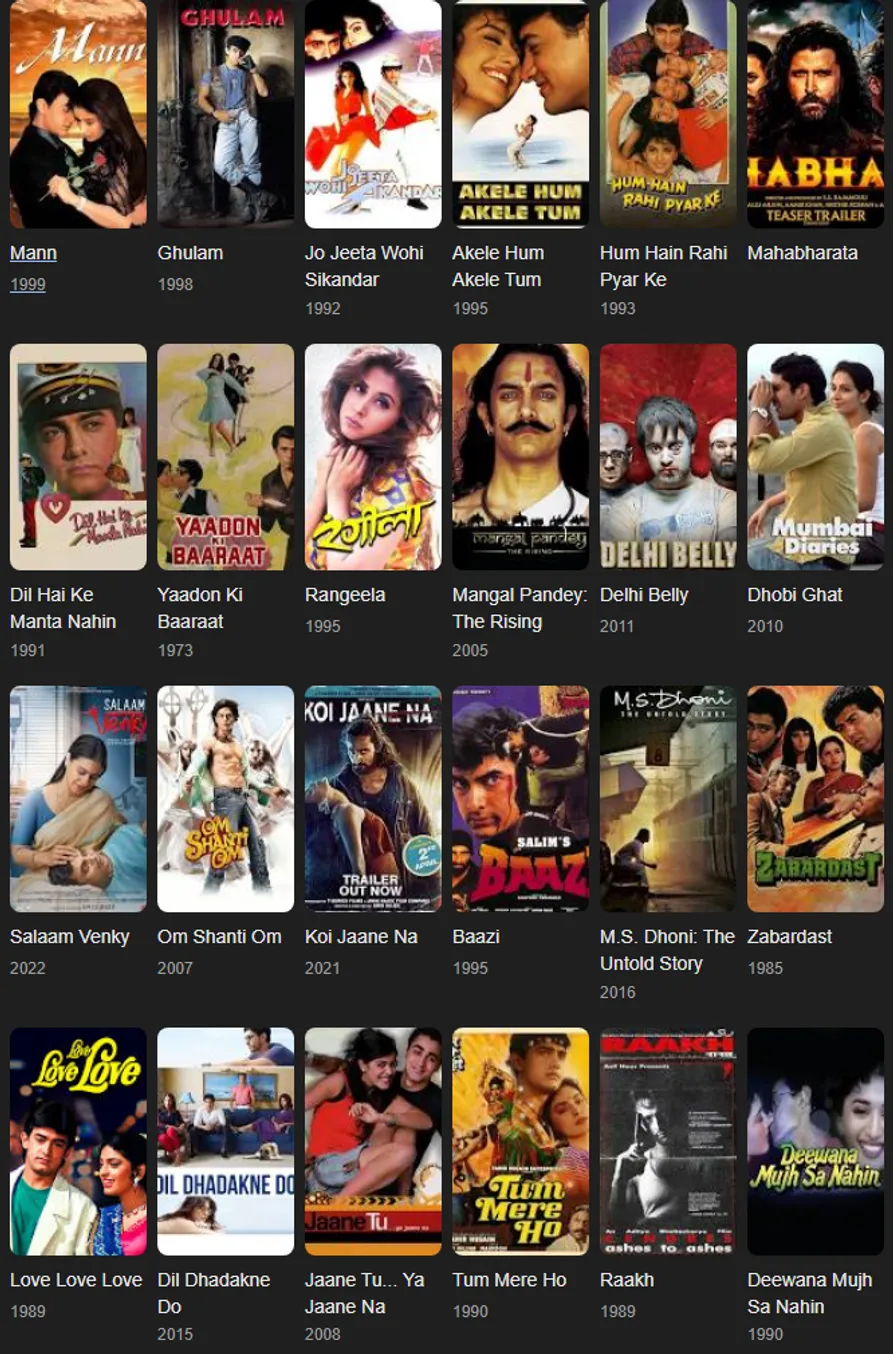Open the Jo Jeeta Wohi Sikandar title
The image size is (893, 1354).
click(x=364, y=266)
